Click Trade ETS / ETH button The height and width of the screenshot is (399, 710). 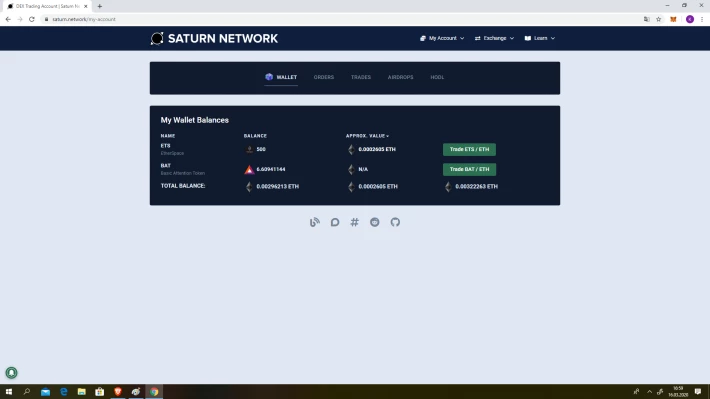pos(469,149)
